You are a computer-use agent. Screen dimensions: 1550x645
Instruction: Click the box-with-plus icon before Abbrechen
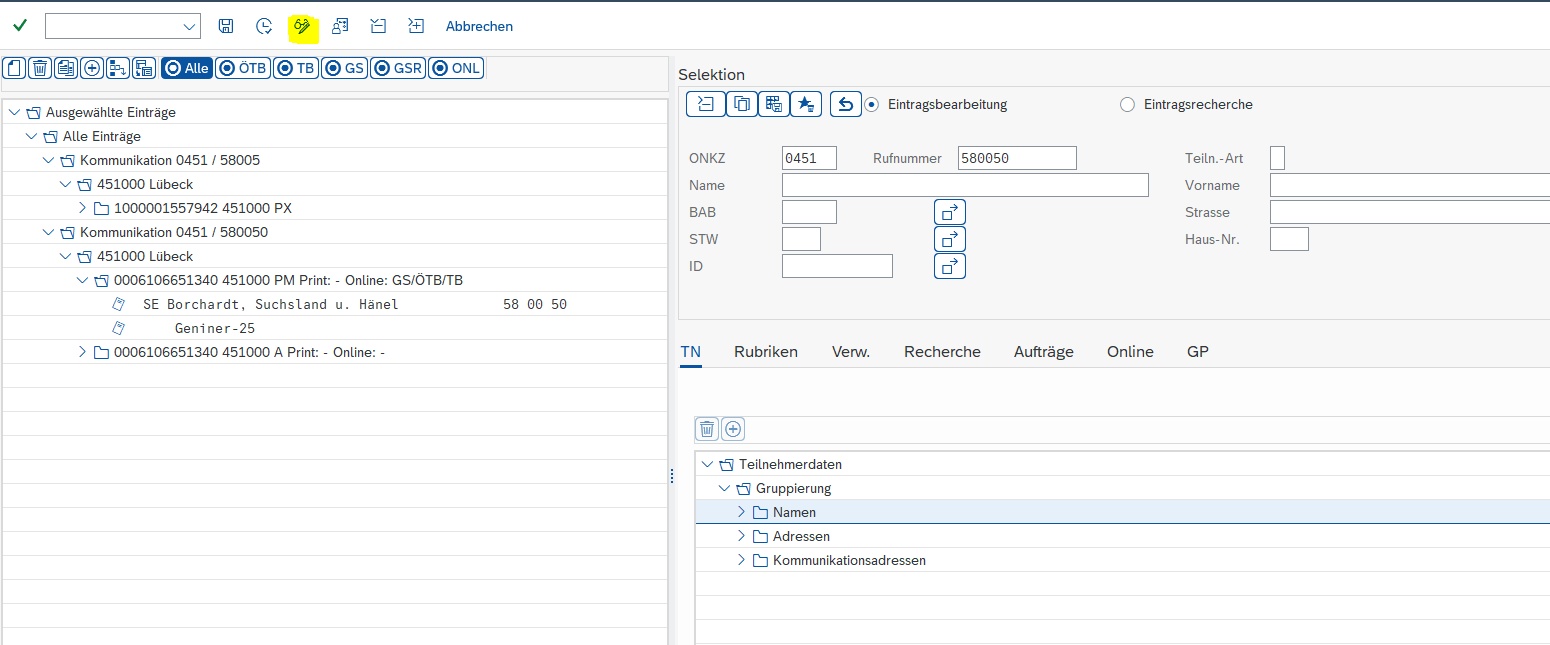click(x=416, y=26)
